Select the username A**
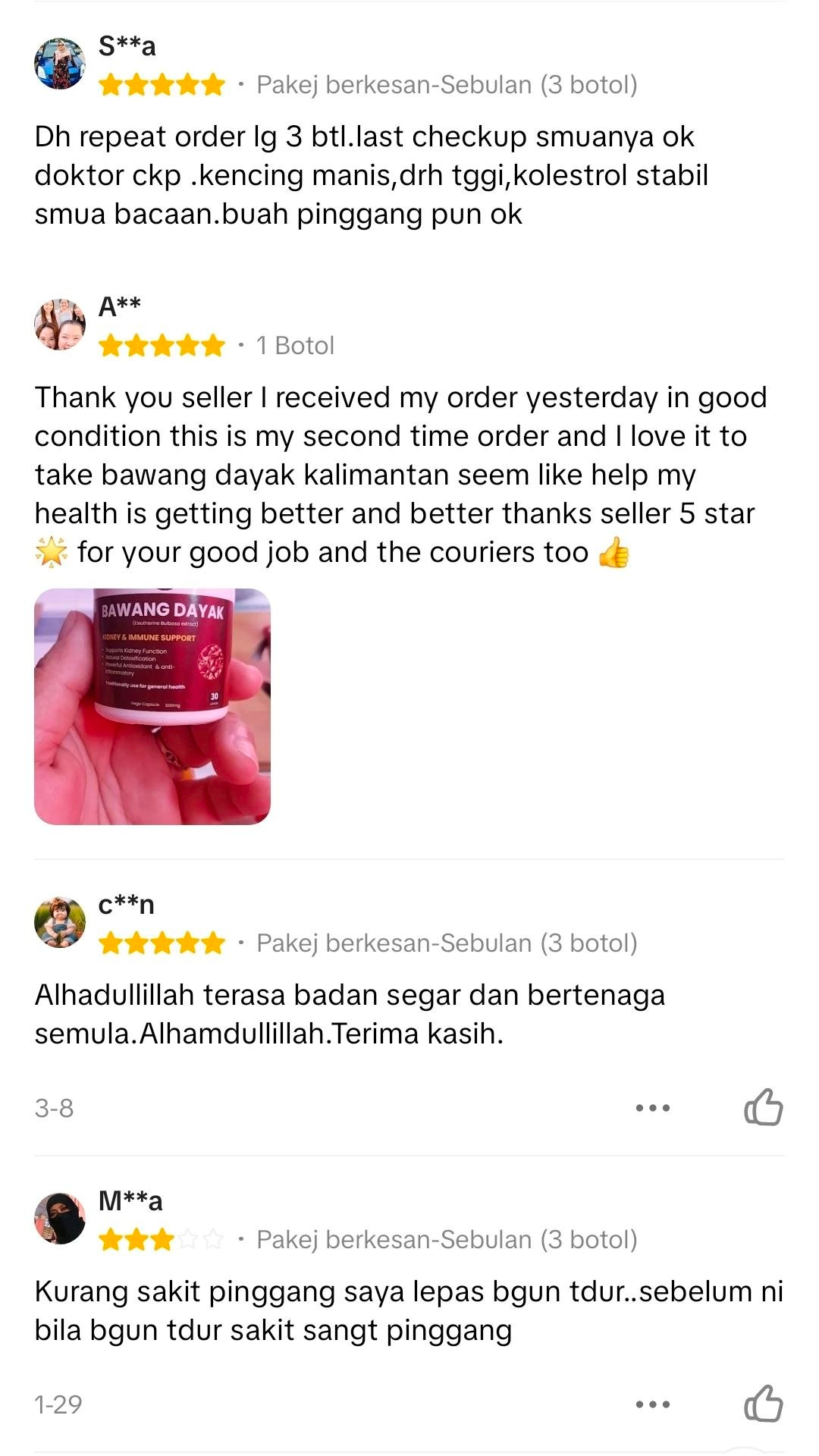Viewport: 819px width, 1456px height. click(x=120, y=306)
